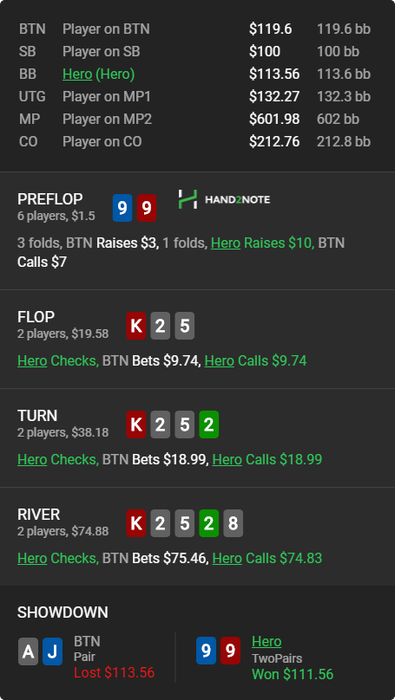Click the red K card on the flop
Viewport: 395px width, 700px height.
pos(136,326)
